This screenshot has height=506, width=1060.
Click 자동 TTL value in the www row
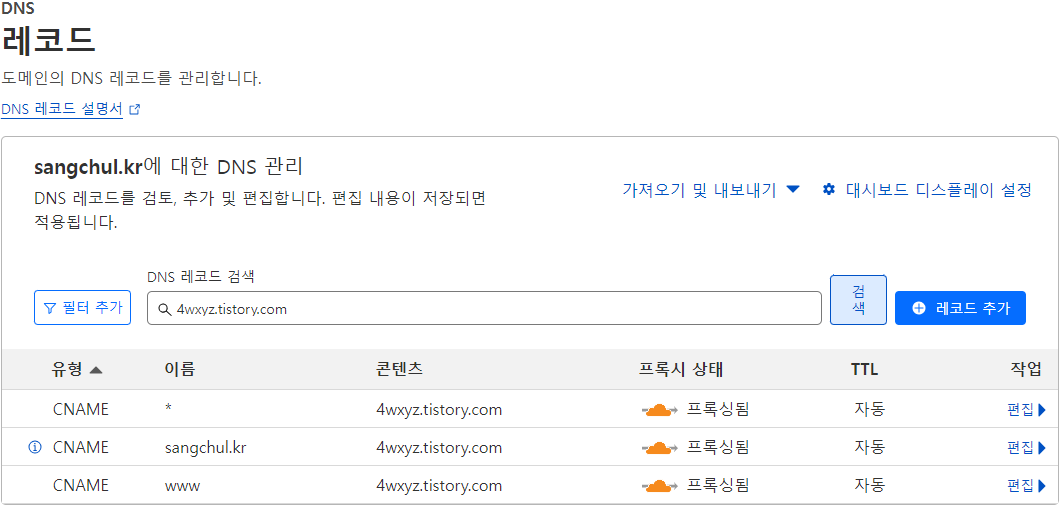pyautogui.click(x=869, y=485)
